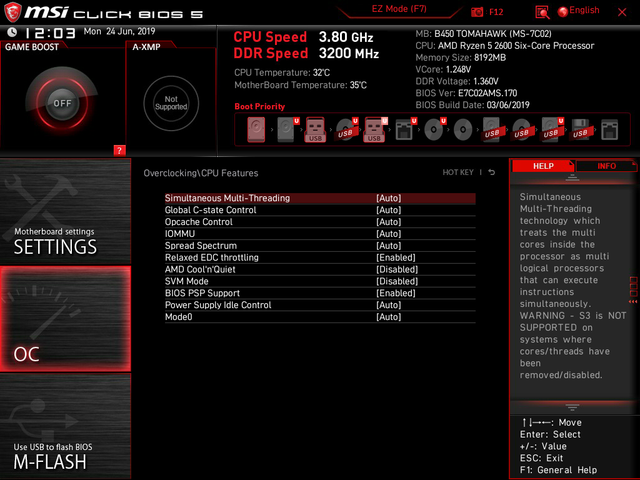Click the A-XMP Not Supported dial
Screen dimensions: 640x480
point(171,103)
